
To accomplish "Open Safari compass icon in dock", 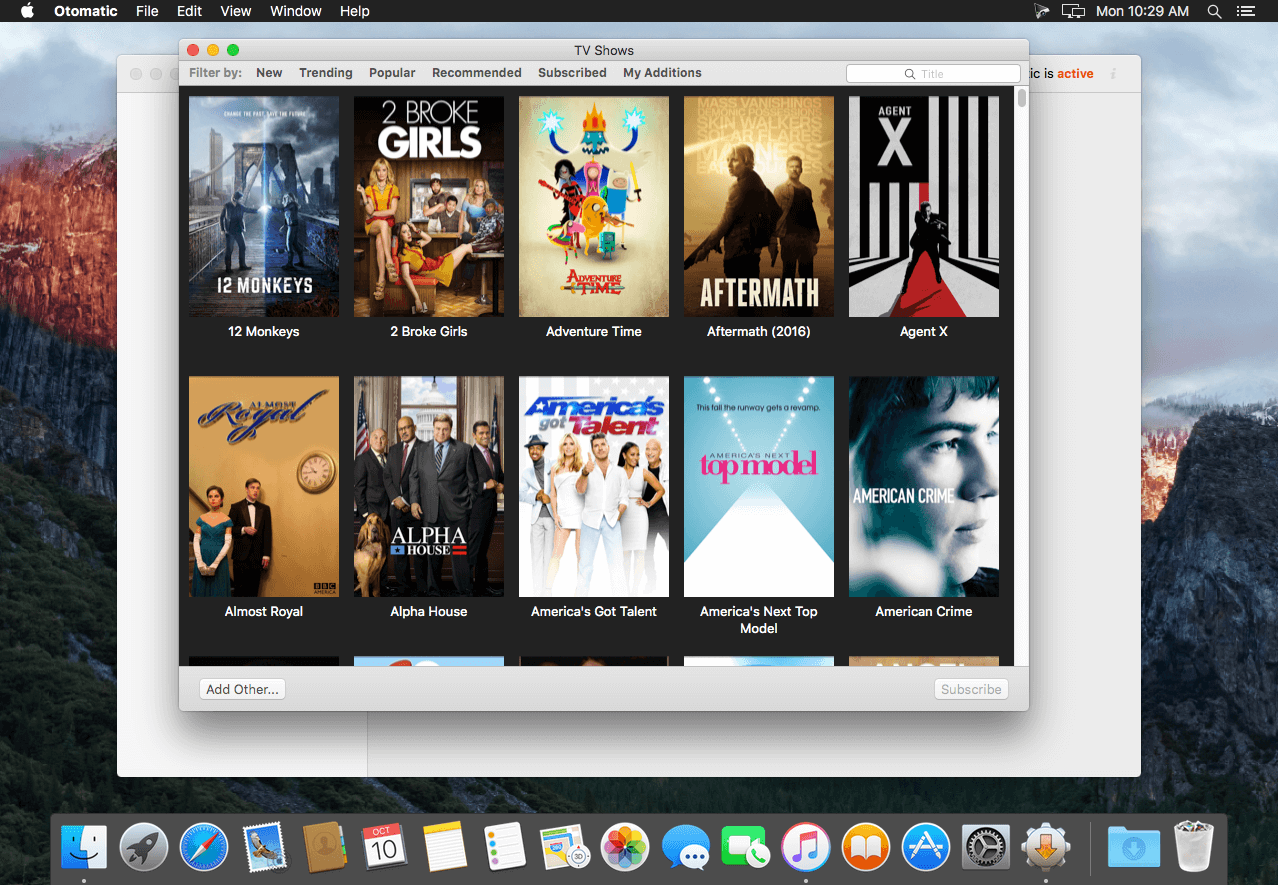I will pos(204,847).
